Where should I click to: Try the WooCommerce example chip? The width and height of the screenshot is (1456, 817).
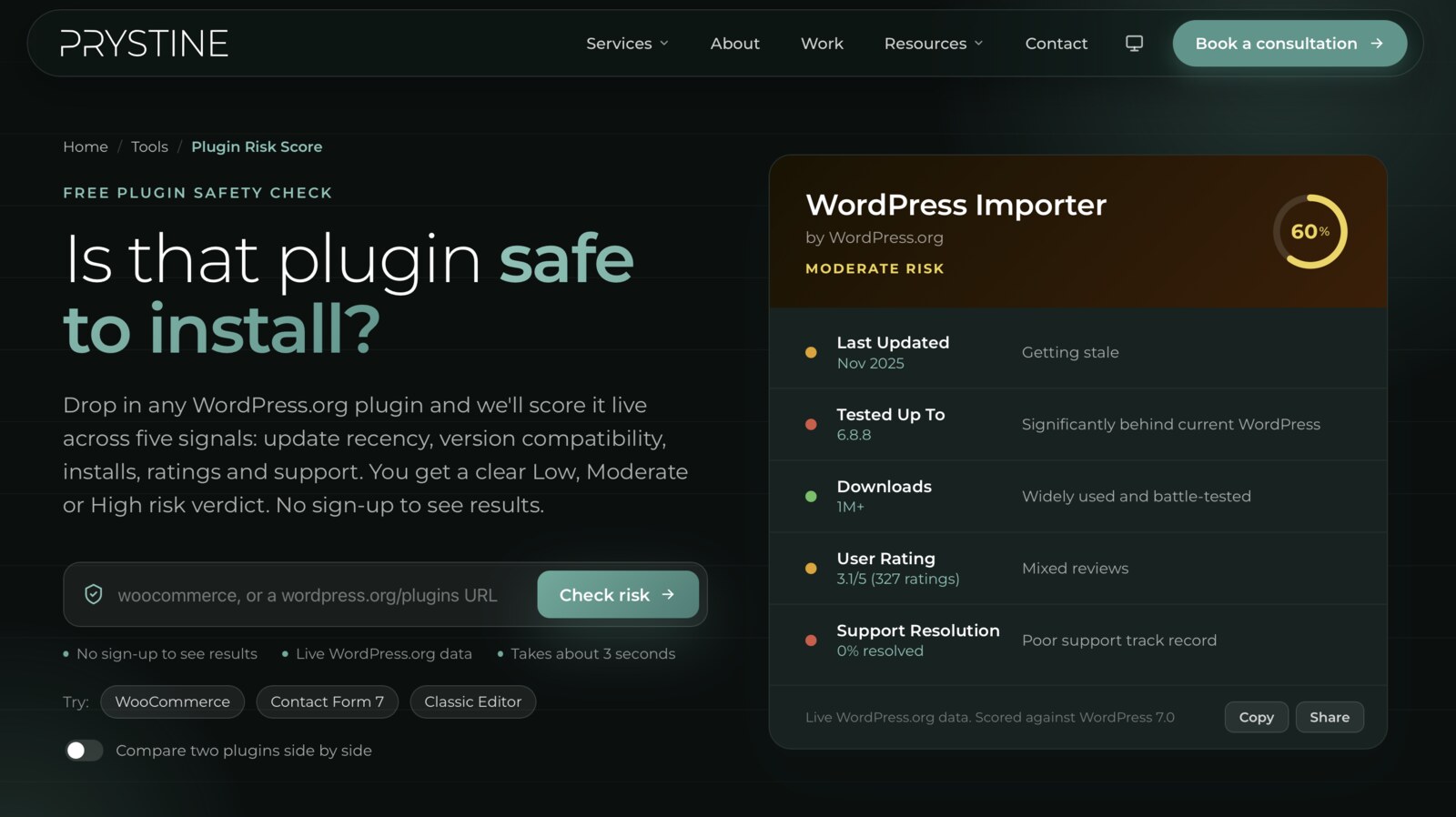(172, 701)
